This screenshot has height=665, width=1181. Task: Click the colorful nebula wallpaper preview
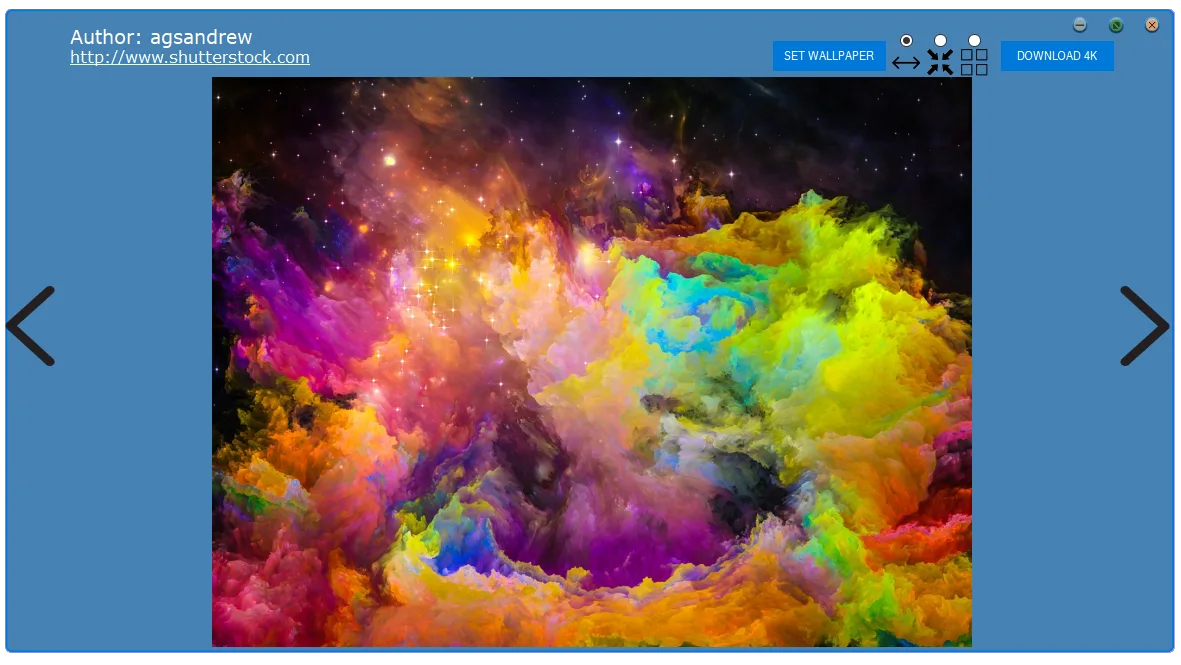[x=591, y=361]
